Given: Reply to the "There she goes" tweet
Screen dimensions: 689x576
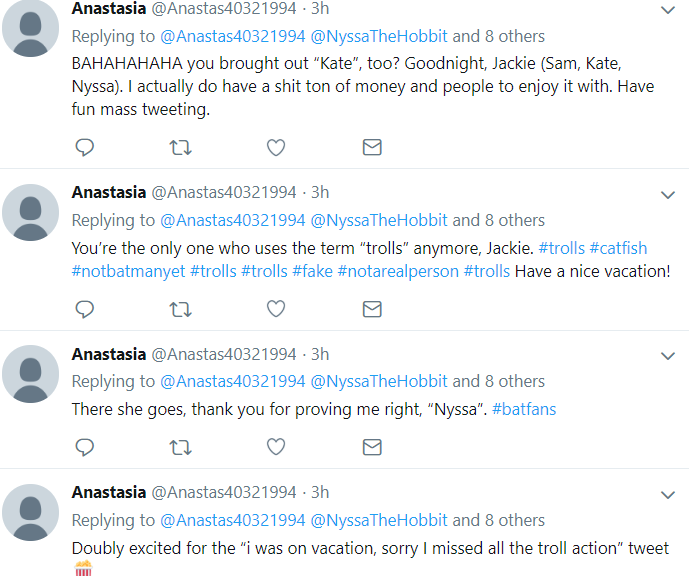Looking at the screenshot, I should click(84, 447).
